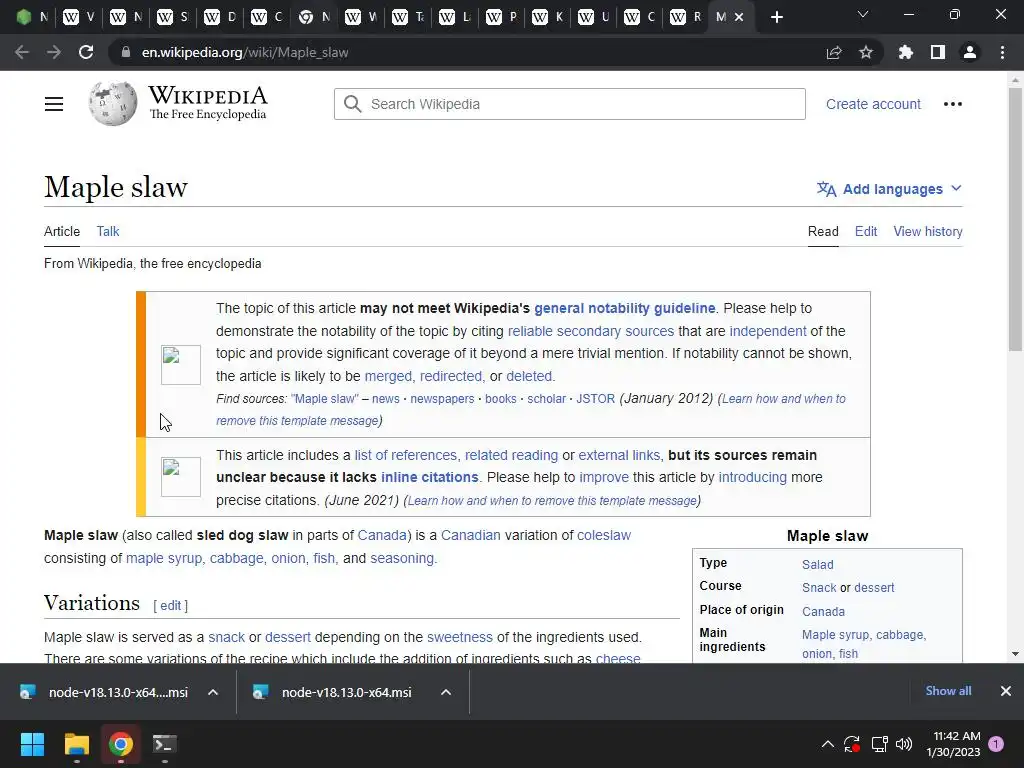Reload the Maple slaw page
Screen dimensions: 1024x768
(x=86, y=52)
